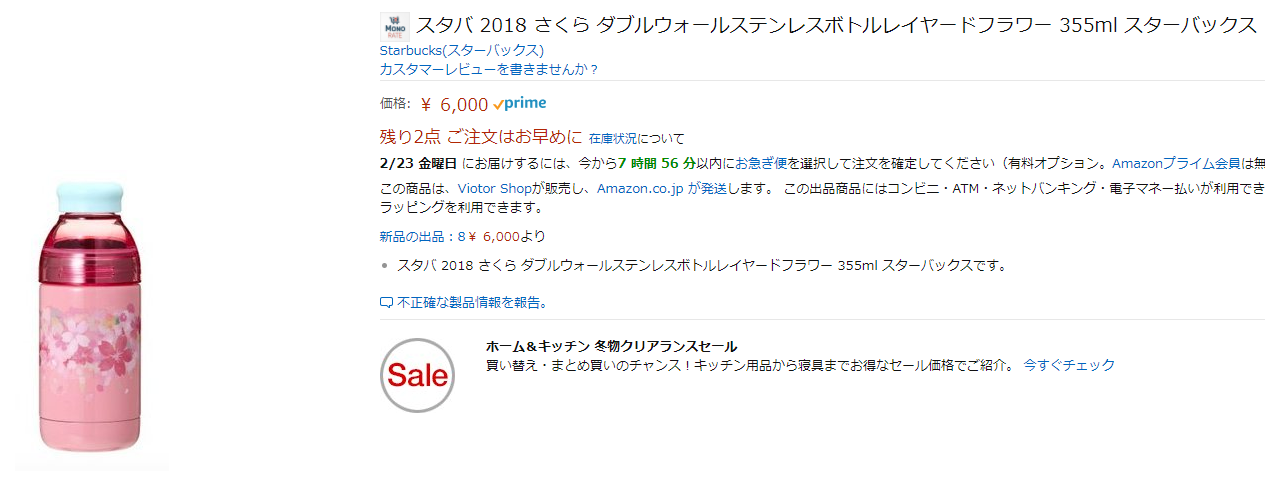Image resolution: width=1265 pixels, height=490 pixels.
Task: Click the red ¥ 6,000 main price
Action: 454,105
